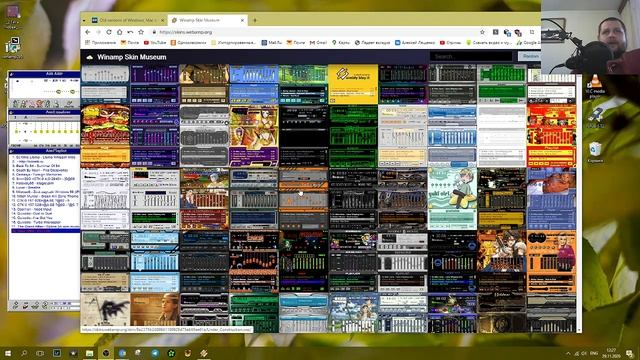The image size is (640, 360).
Task: Open File Explorer from the taskbar
Action: [x=89, y=353]
